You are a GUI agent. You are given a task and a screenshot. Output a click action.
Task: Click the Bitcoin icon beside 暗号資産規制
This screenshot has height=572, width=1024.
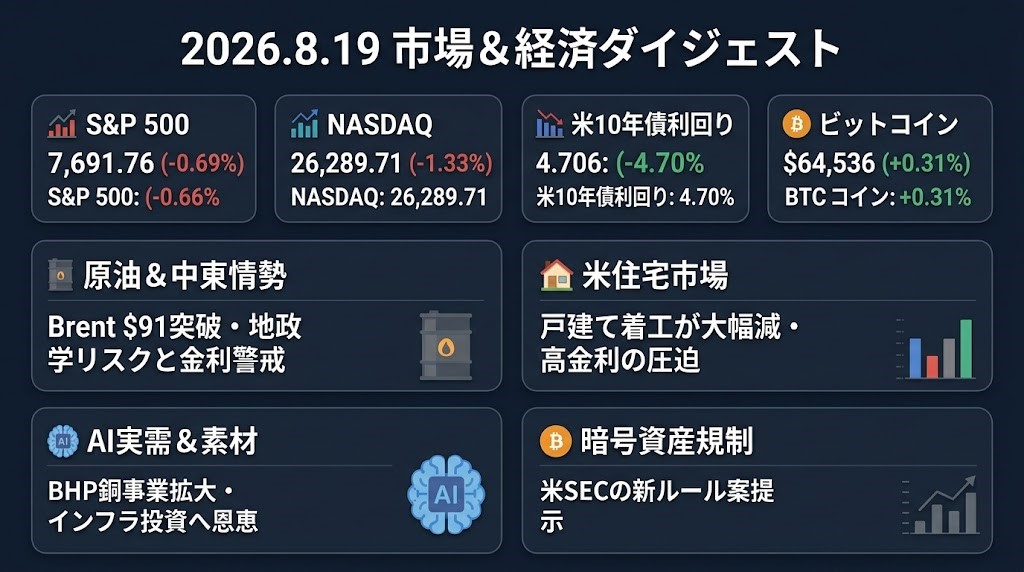point(555,441)
